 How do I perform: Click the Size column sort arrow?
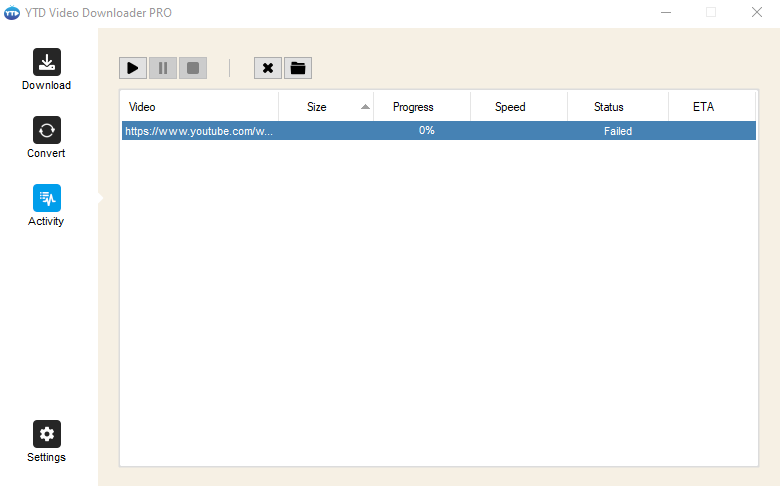365,106
